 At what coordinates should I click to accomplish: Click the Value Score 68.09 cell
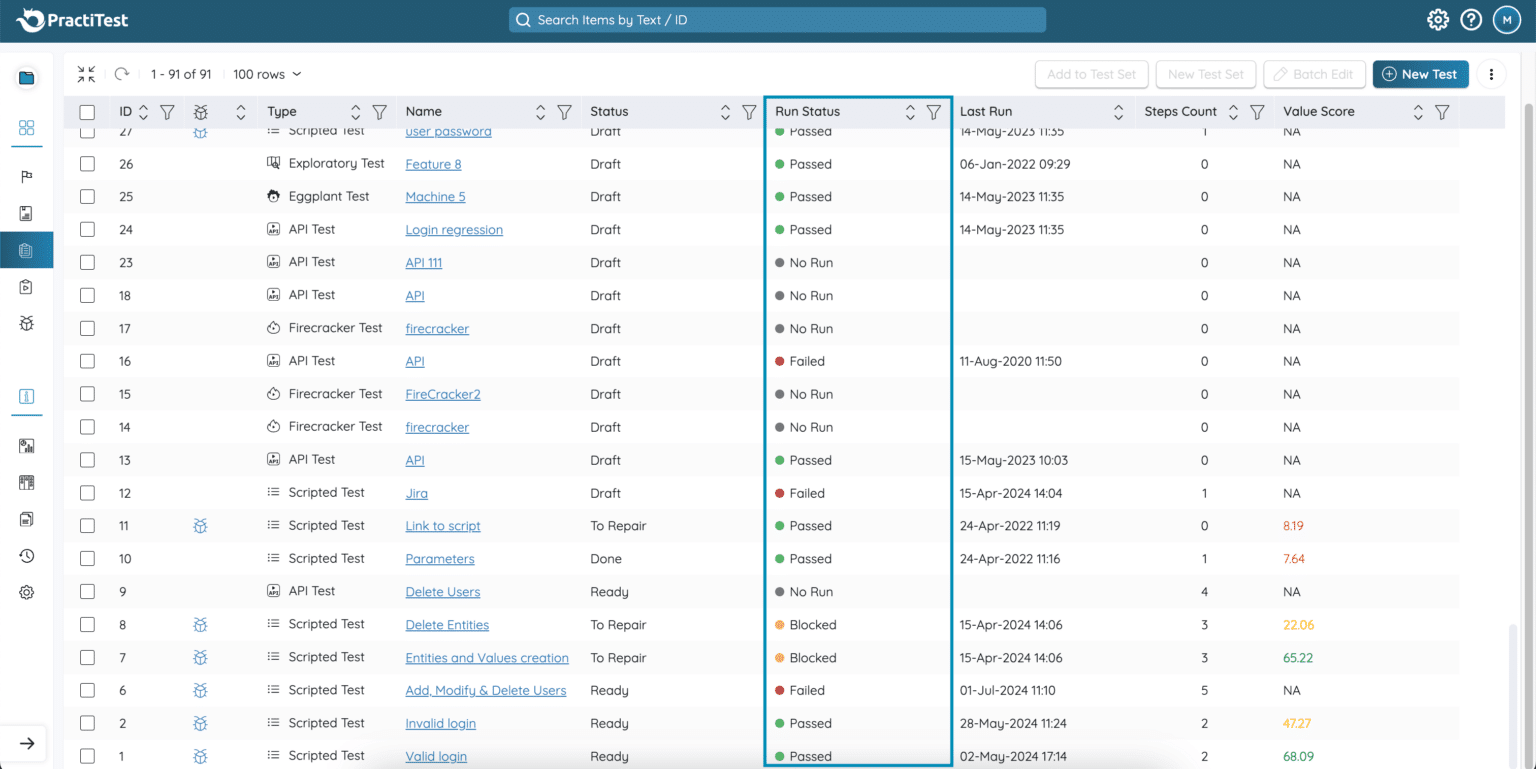(x=1298, y=756)
